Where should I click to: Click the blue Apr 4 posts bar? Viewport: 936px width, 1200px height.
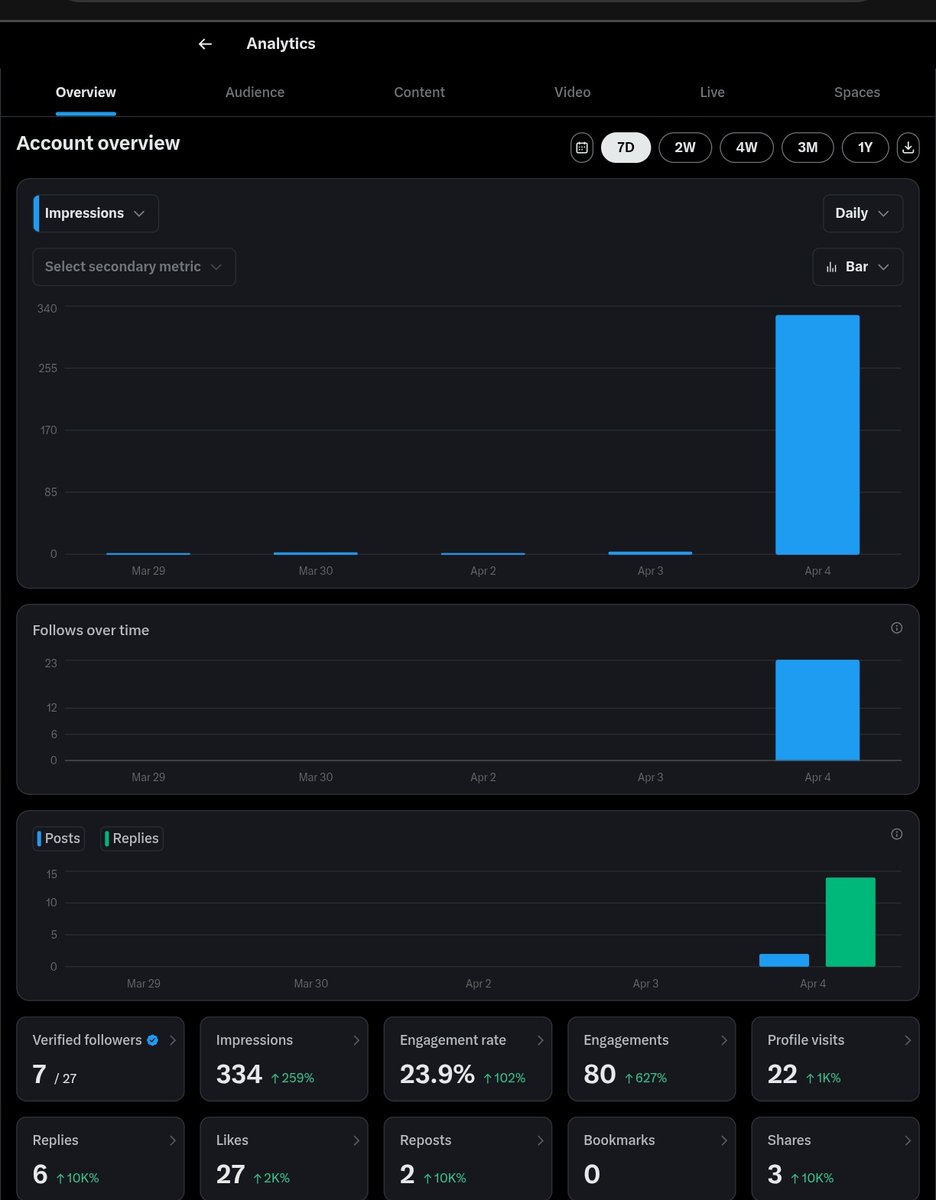[784, 960]
